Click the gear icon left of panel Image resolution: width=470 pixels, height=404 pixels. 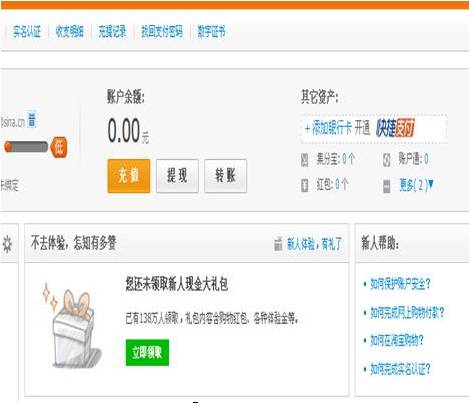7,244
